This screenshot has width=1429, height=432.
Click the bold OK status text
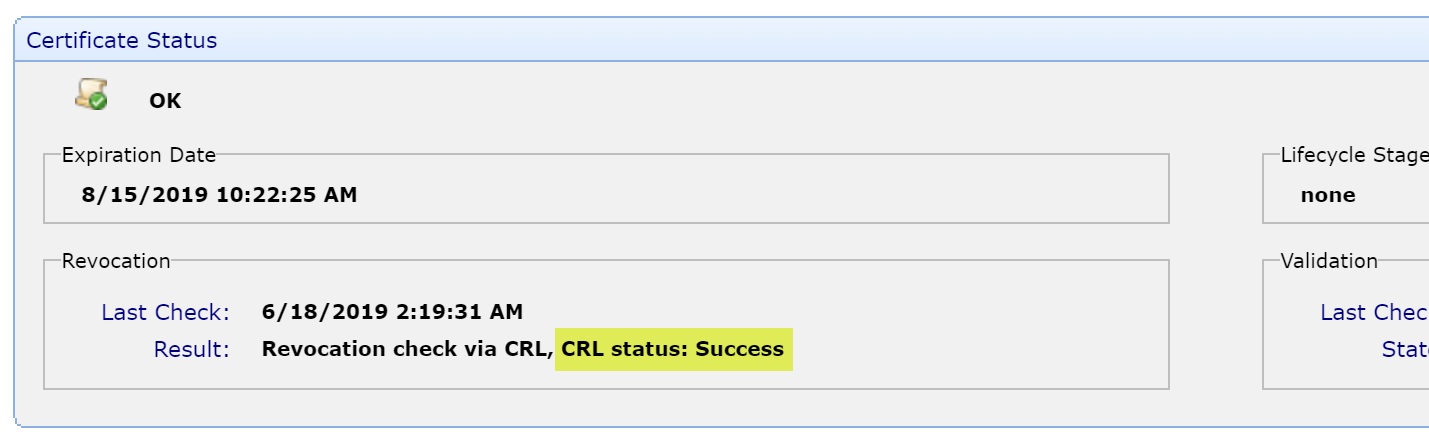pyautogui.click(x=165, y=101)
